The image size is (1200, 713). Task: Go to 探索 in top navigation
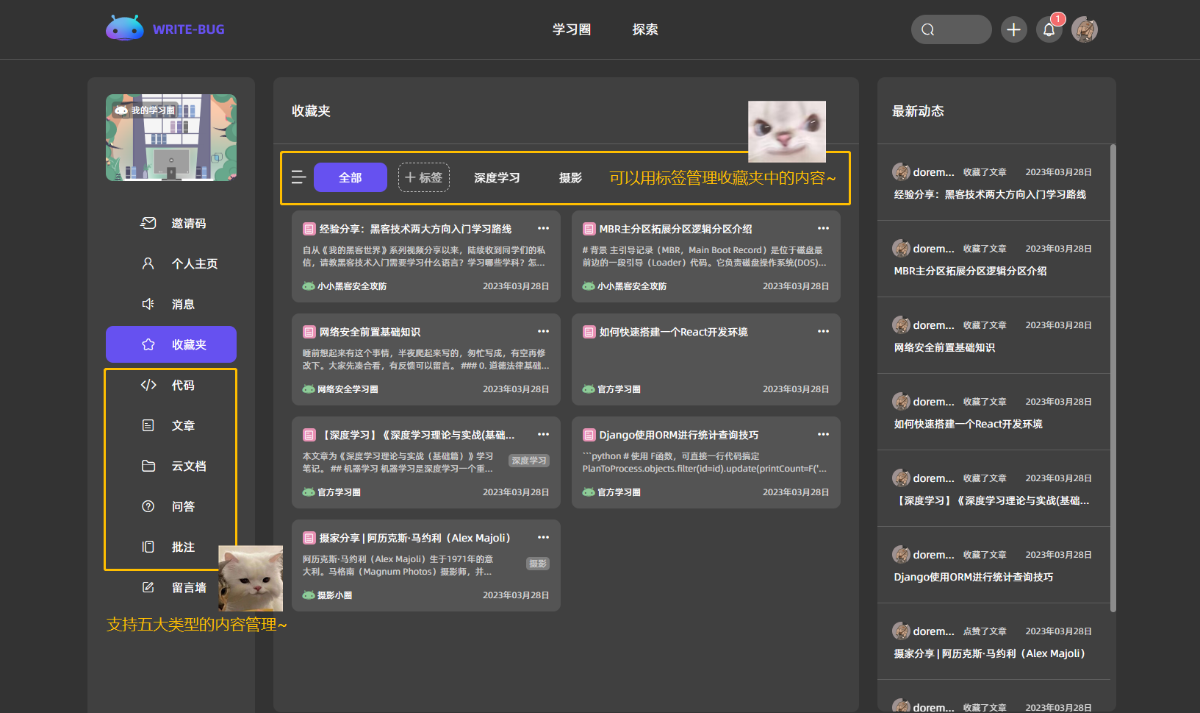pyautogui.click(x=645, y=30)
